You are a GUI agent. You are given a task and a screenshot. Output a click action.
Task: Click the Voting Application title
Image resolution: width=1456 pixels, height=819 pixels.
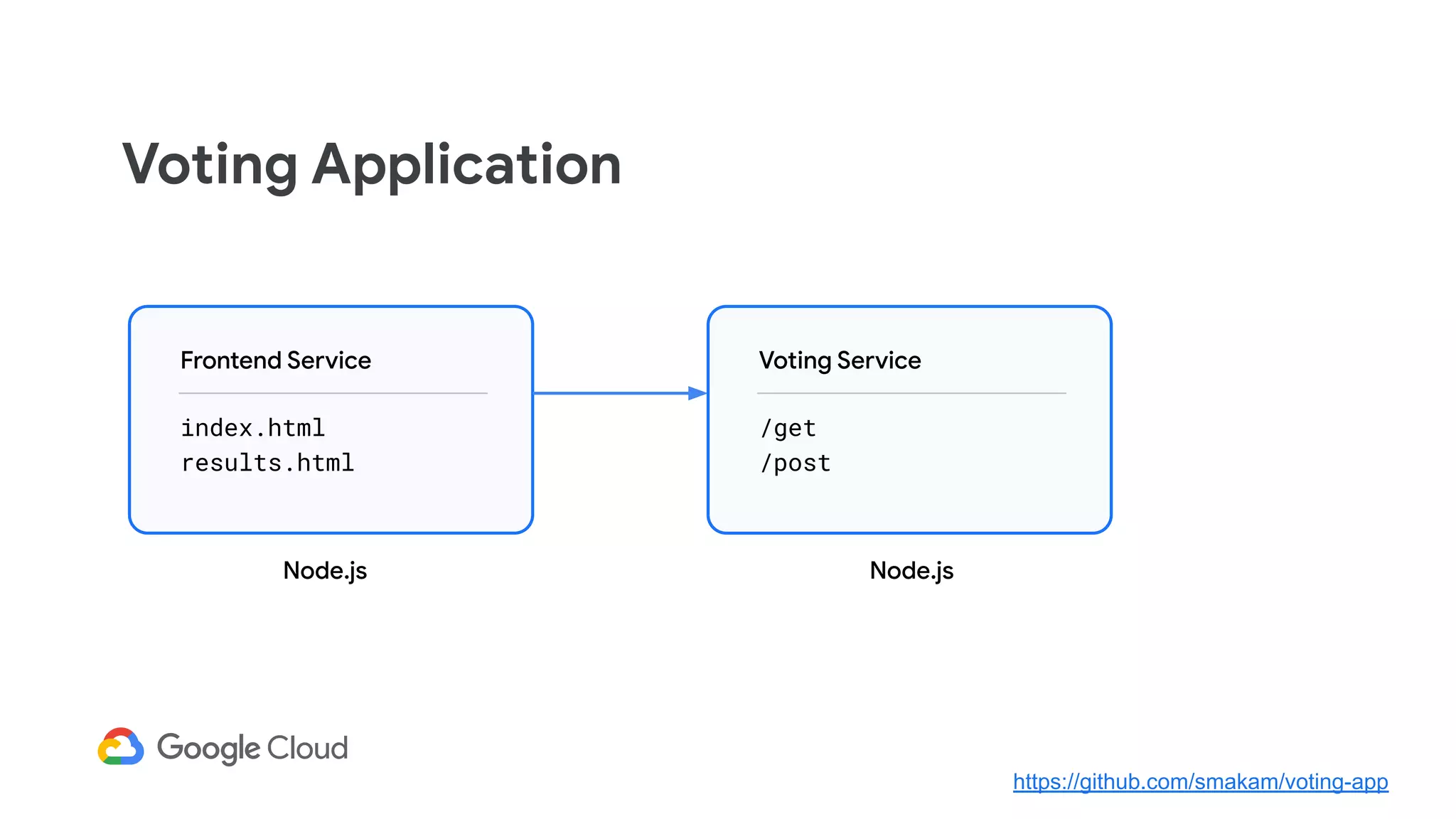372,165
